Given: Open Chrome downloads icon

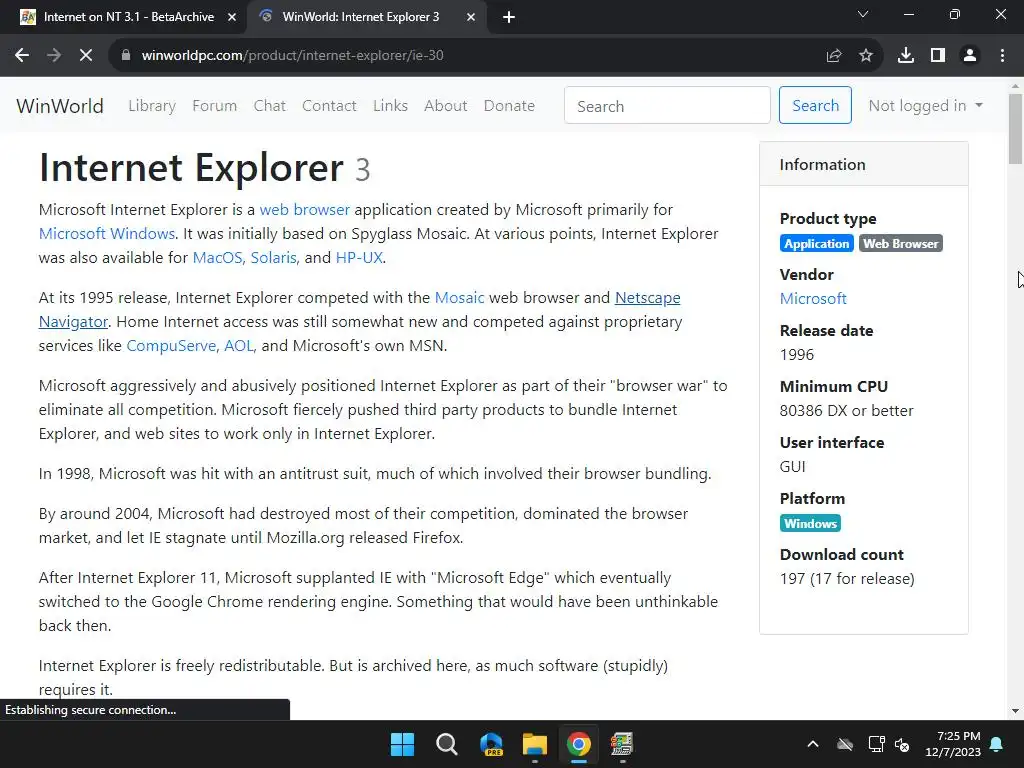Looking at the screenshot, I should point(906,56).
